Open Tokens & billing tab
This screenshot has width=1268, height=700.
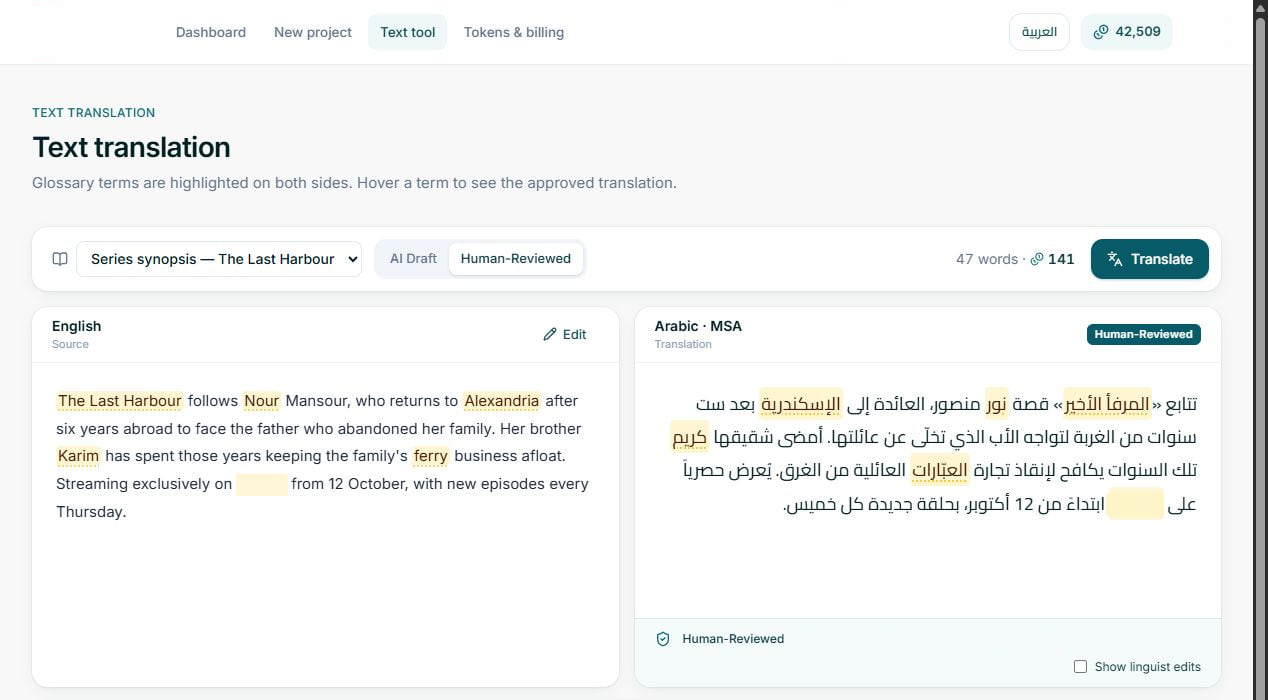coord(514,32)
